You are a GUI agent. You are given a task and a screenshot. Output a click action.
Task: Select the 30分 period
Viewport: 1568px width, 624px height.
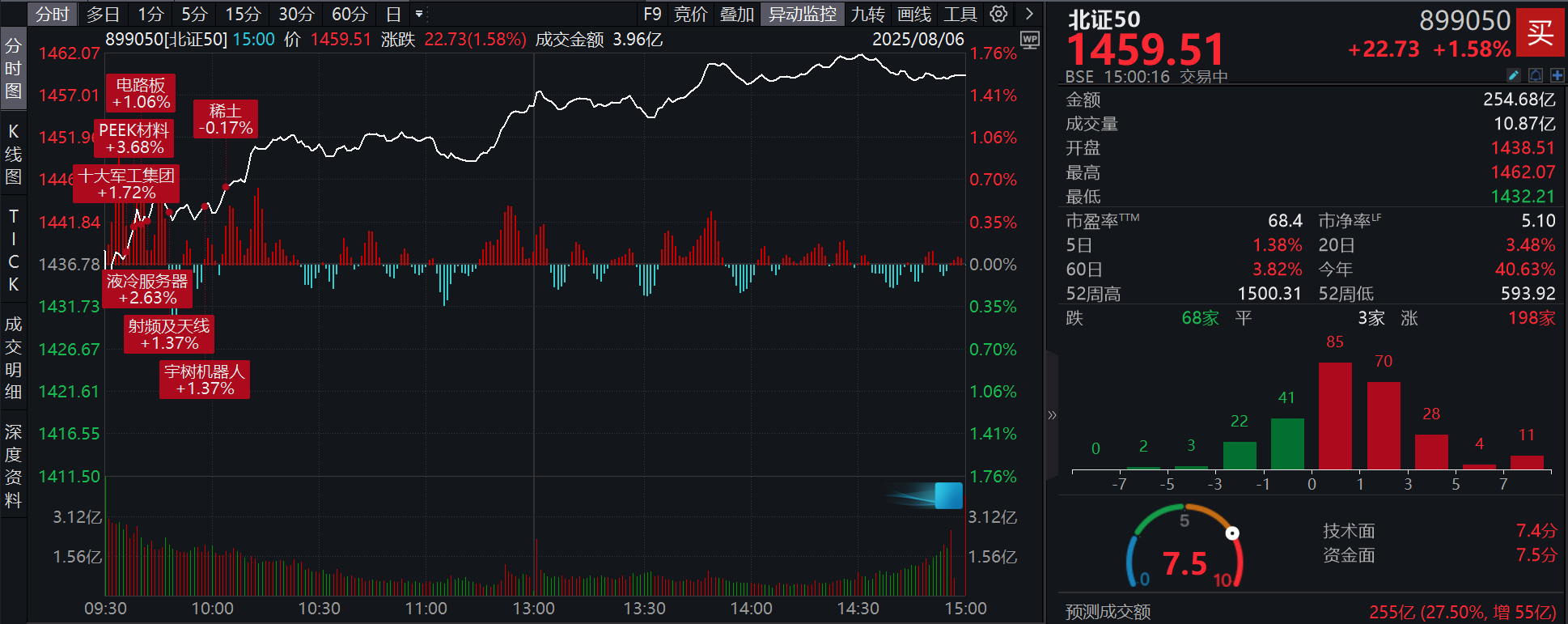pos(296,14)
